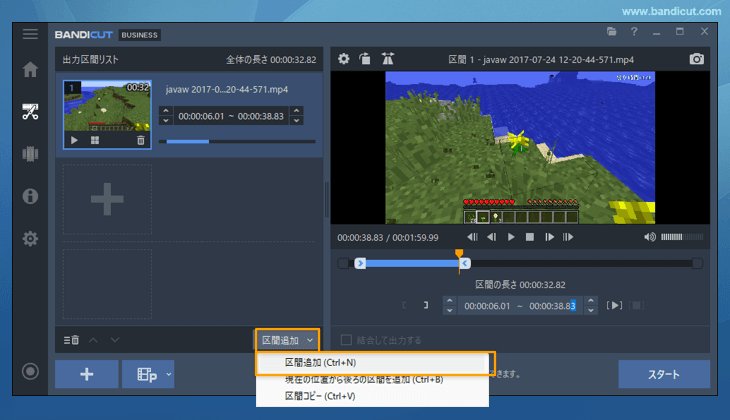Edit the 00:00:38.83 end time field below timeline
The image size is (730, 420).
(552, 306)
